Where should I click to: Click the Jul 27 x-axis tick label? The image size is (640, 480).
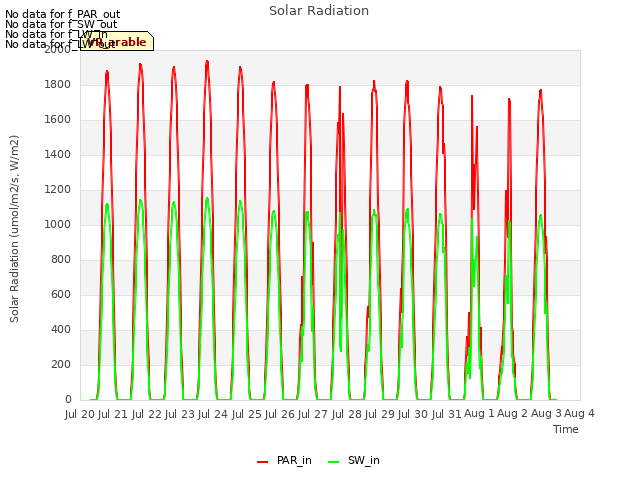pos(313,414)
